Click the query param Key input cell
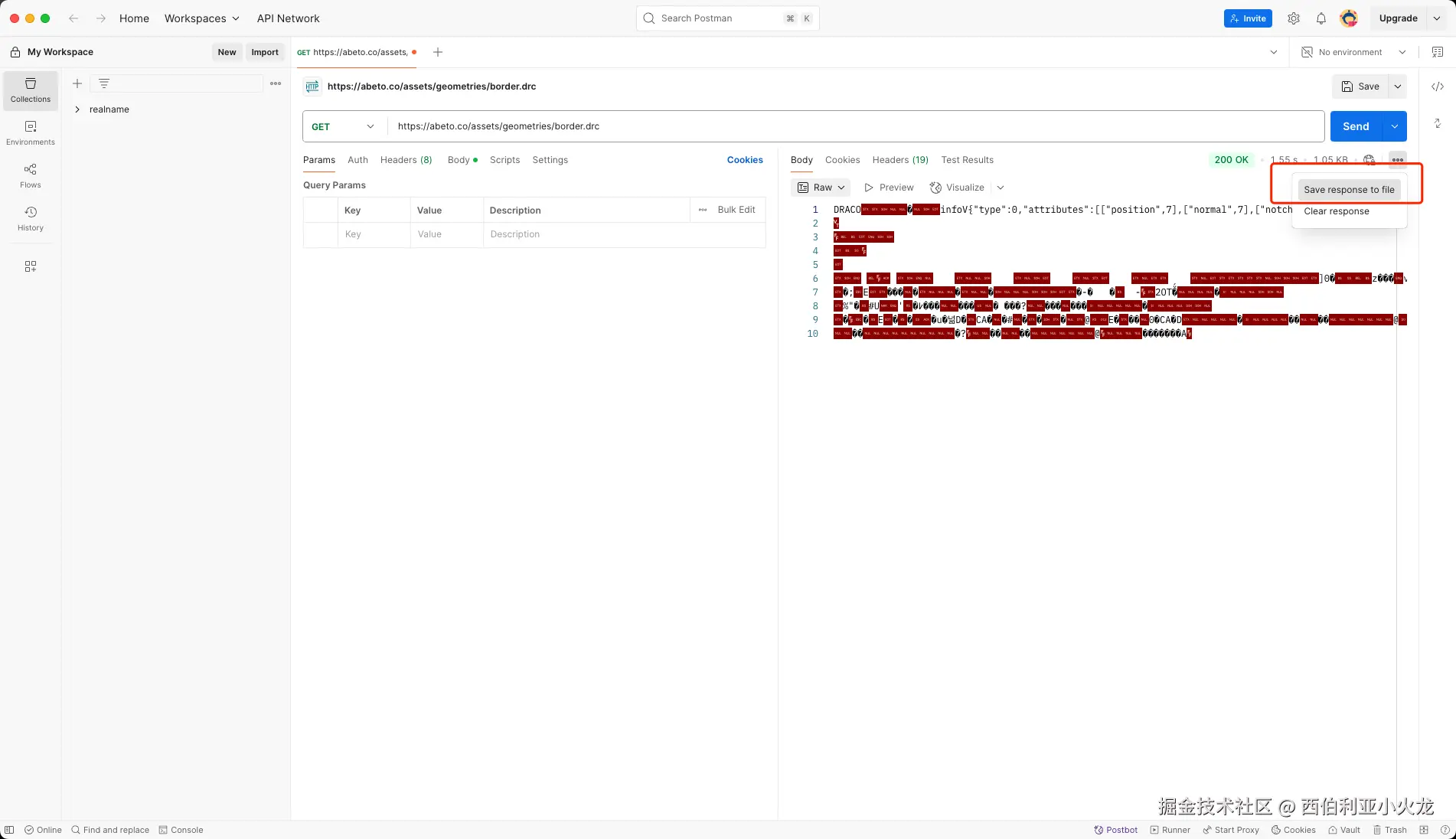 (x=374, y=234)
